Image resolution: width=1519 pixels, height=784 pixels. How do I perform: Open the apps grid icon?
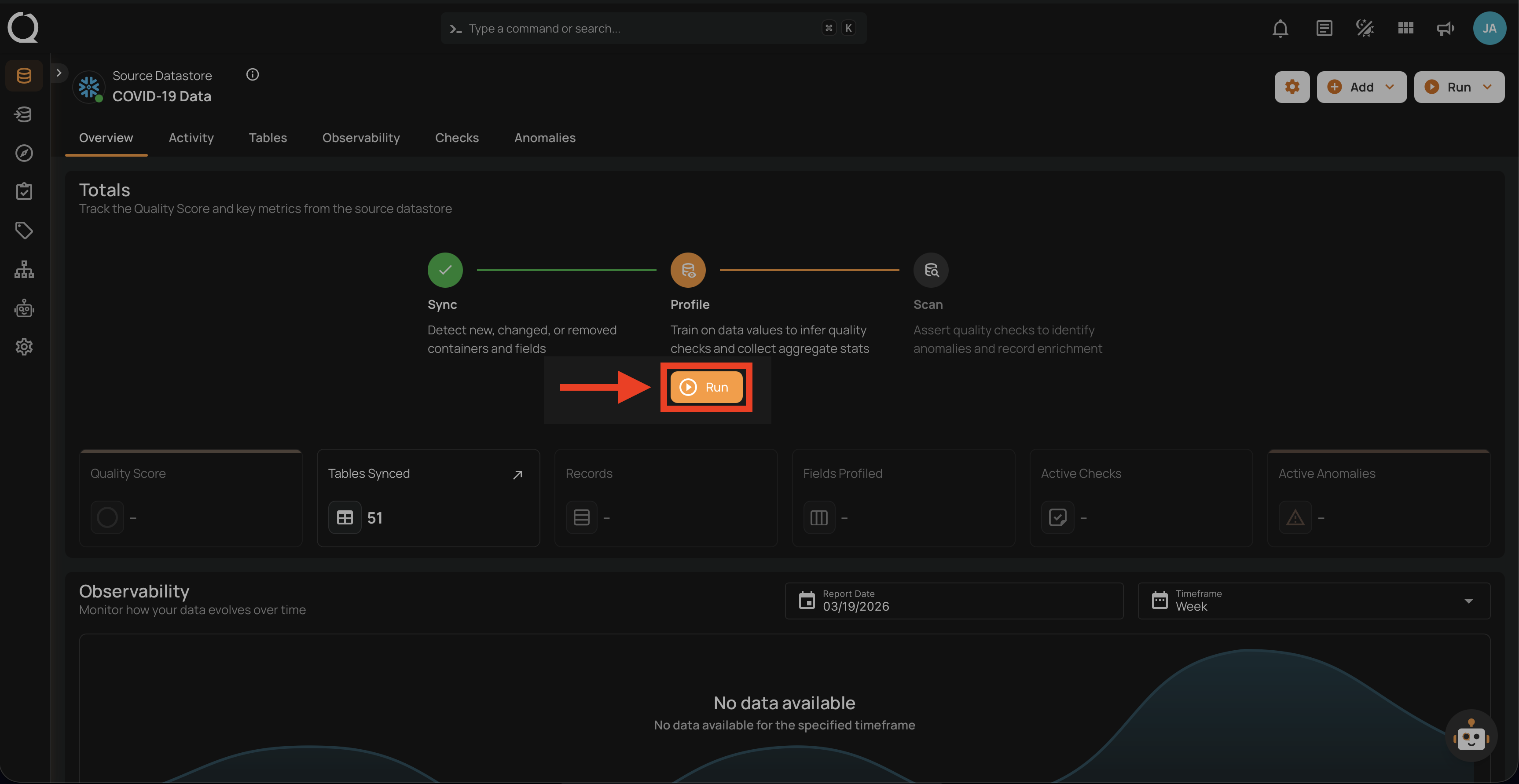1405,28
